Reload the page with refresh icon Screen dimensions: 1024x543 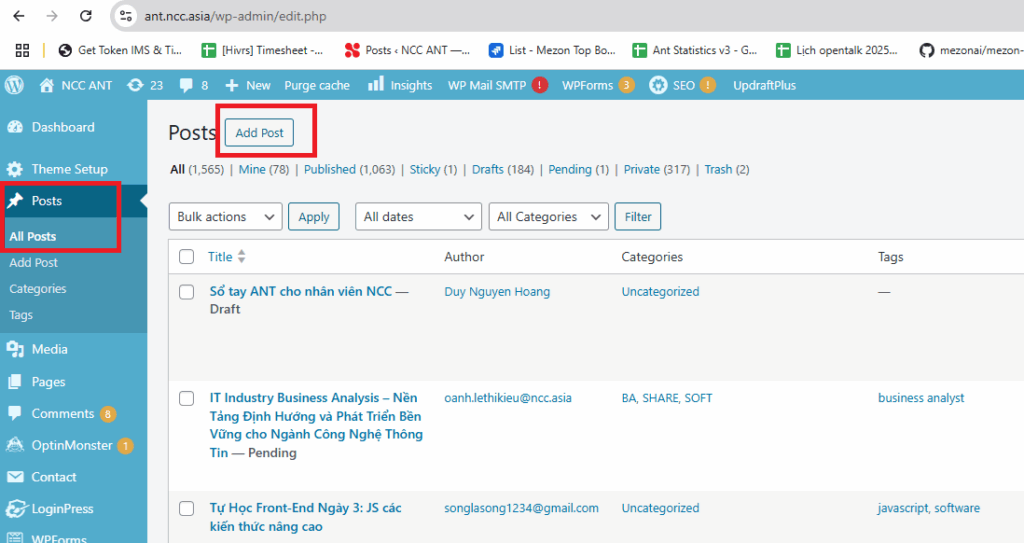[x=86, y=16]
